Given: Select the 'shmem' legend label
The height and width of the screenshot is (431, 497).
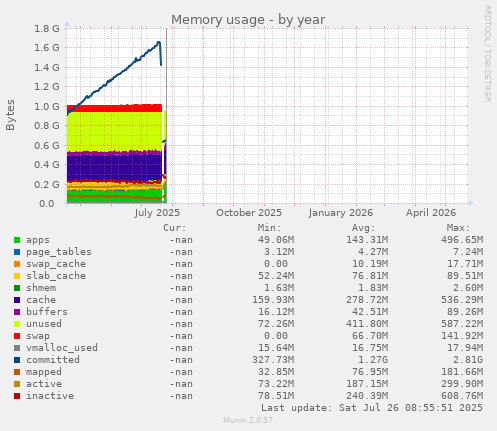Looking at the screenshot, I should tap(41, 288).
